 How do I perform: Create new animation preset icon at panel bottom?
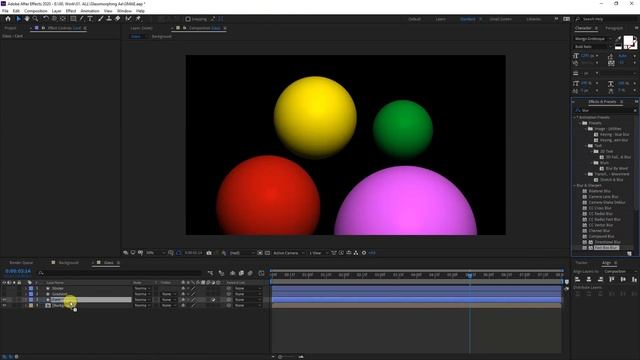click(x=629, y=253)
